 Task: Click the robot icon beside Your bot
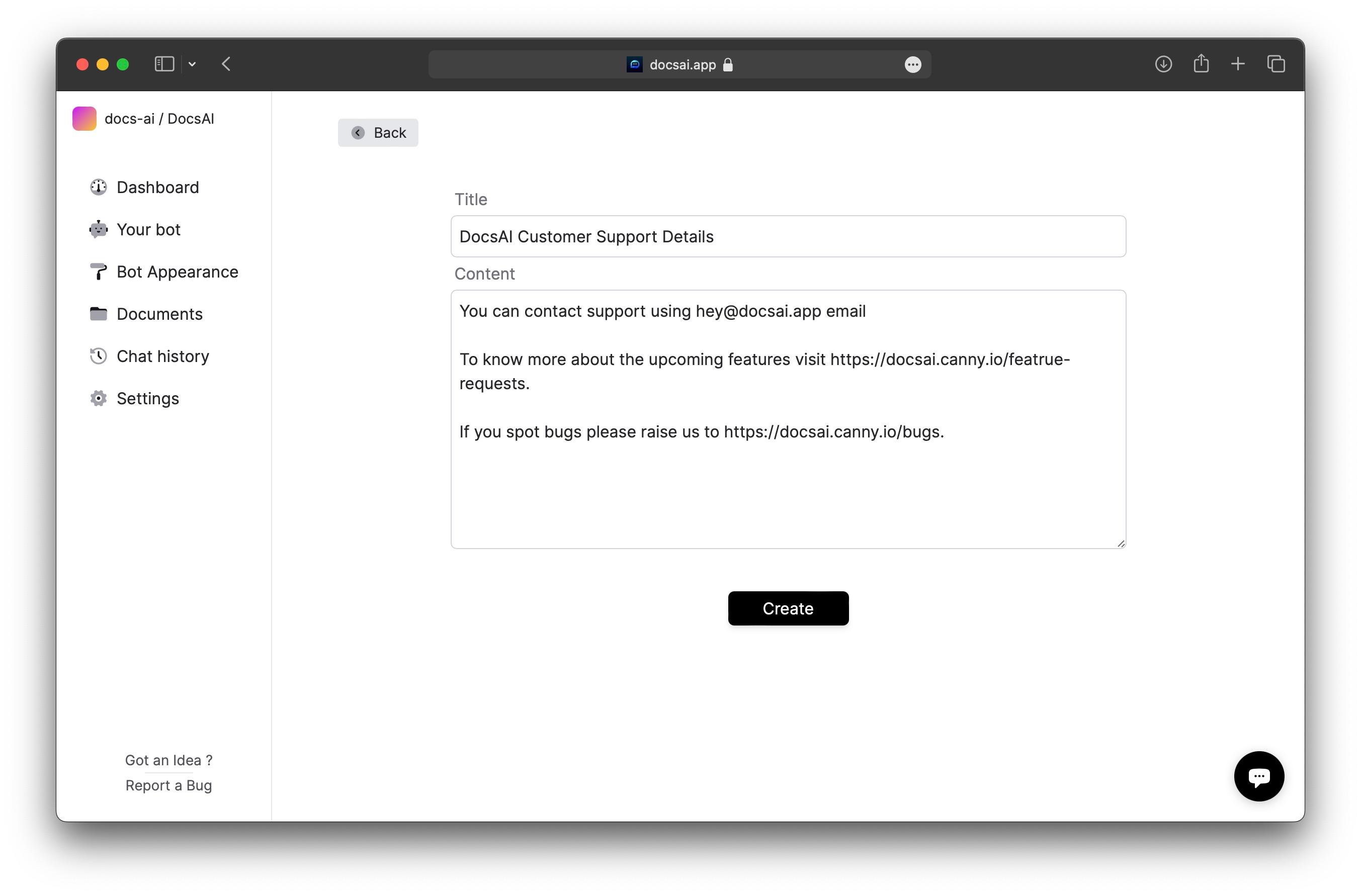point(99,229)
